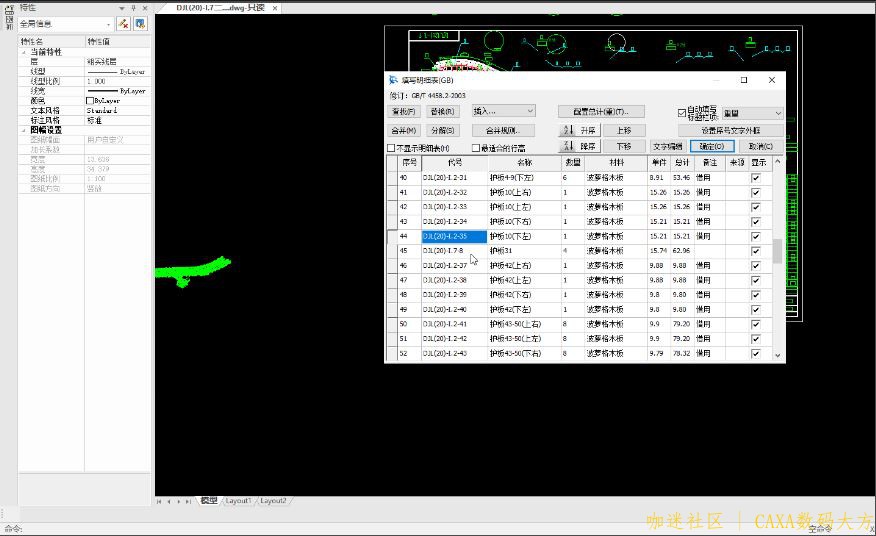Close the DJL(20) drawing document tab
The image size is (876, 536).
coord(275,7)
